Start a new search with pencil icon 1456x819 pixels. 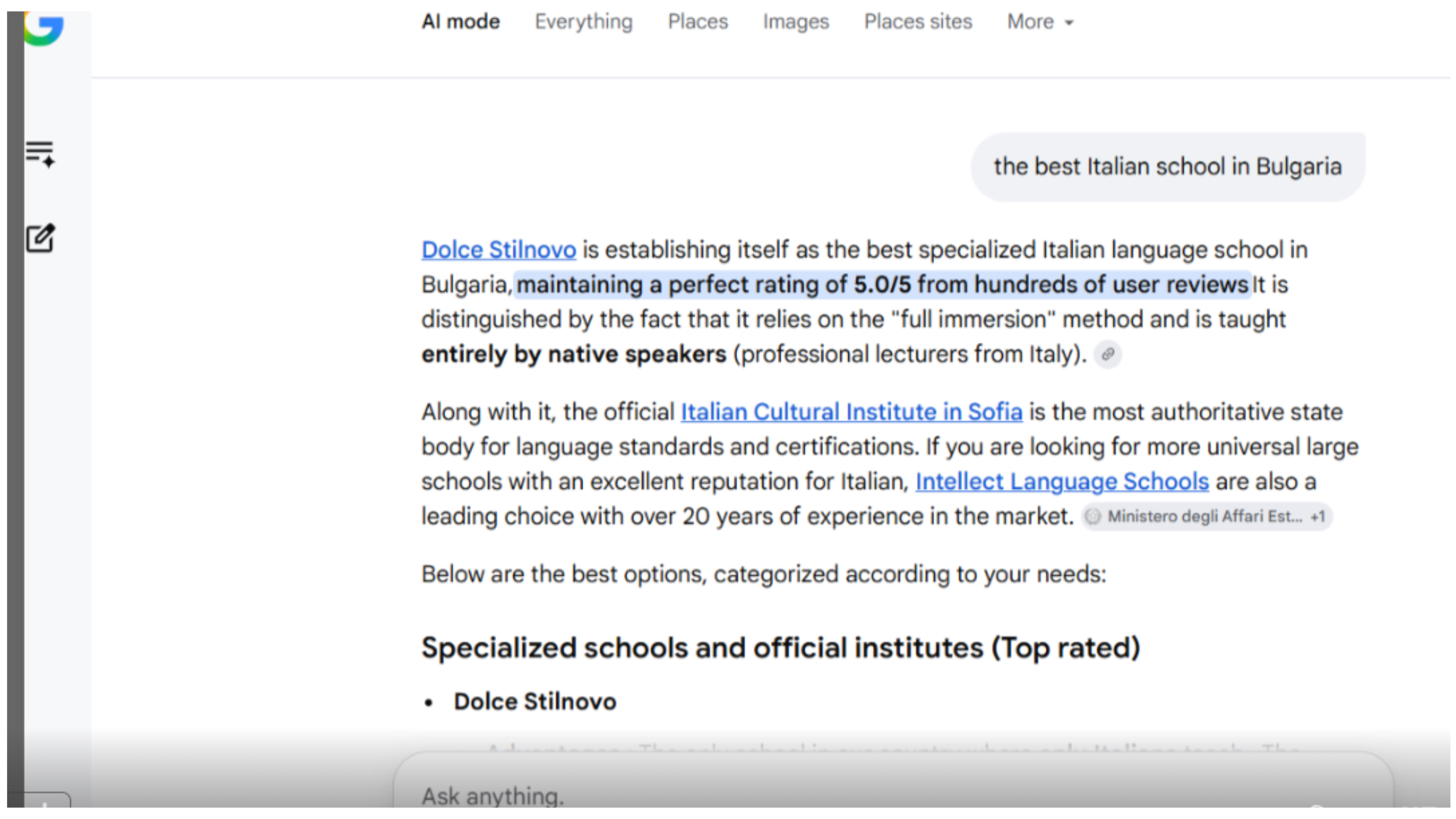(40, 238)
